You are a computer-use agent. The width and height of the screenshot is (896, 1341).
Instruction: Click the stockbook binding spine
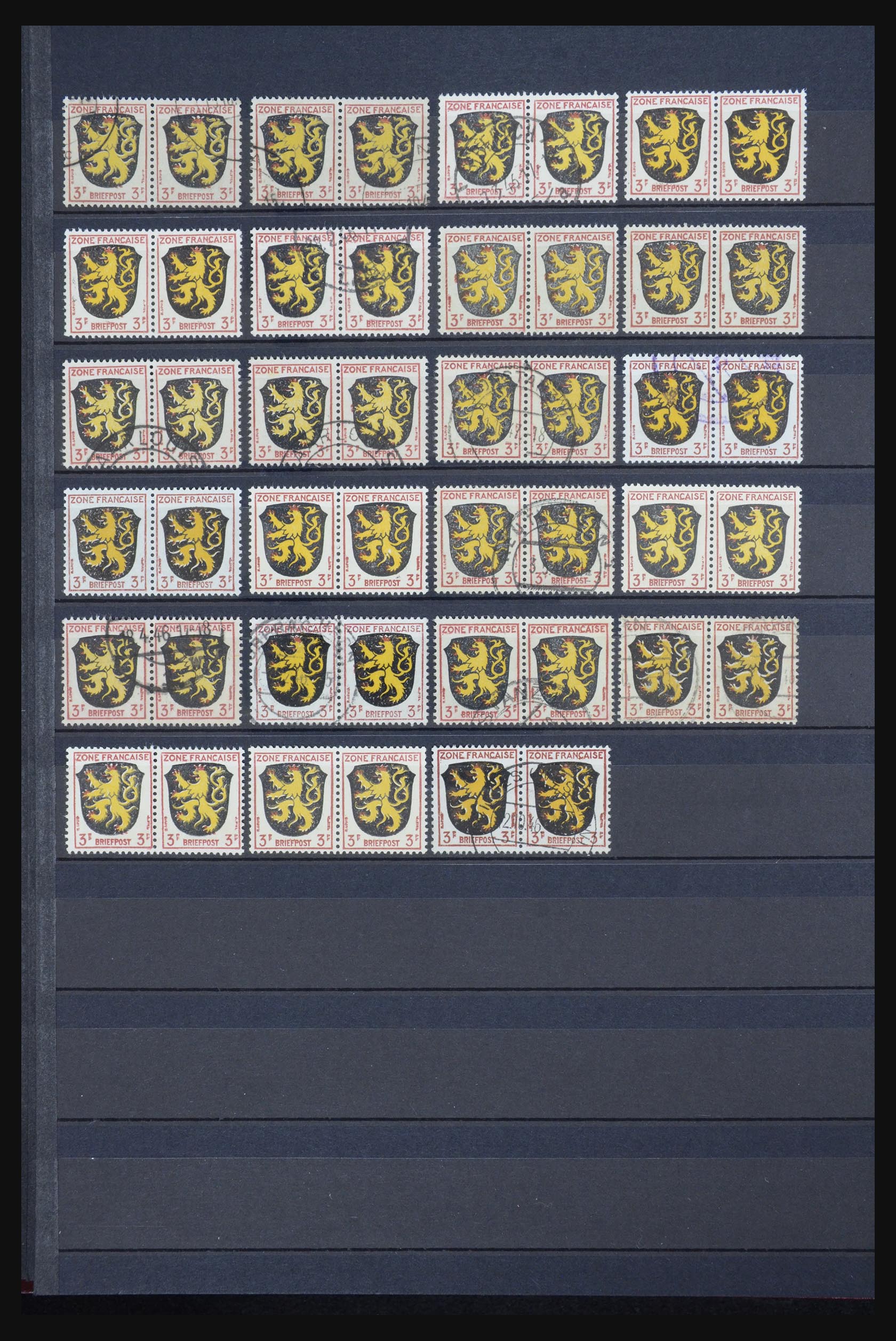coord(39,669)
